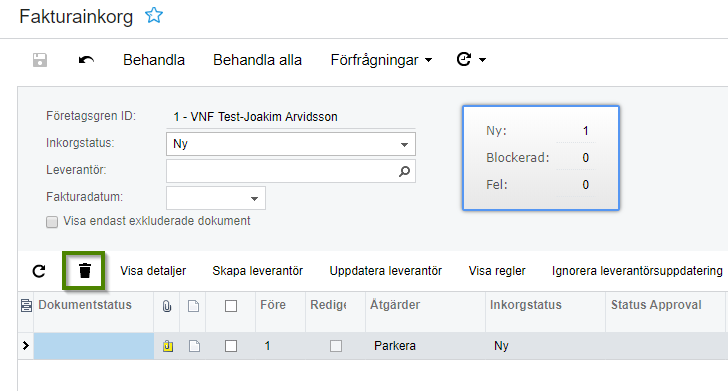
Task: Search suppliers with the Leverantör magnifier icon
Action: click(x=404, y=171)
